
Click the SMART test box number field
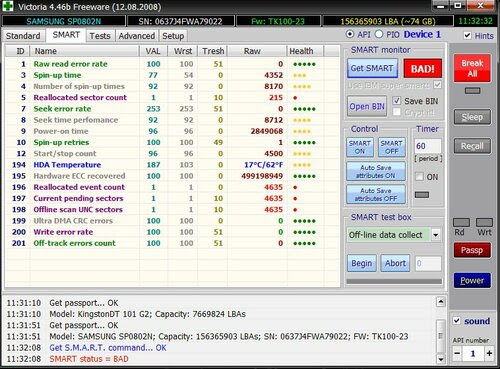click(428, 263)
